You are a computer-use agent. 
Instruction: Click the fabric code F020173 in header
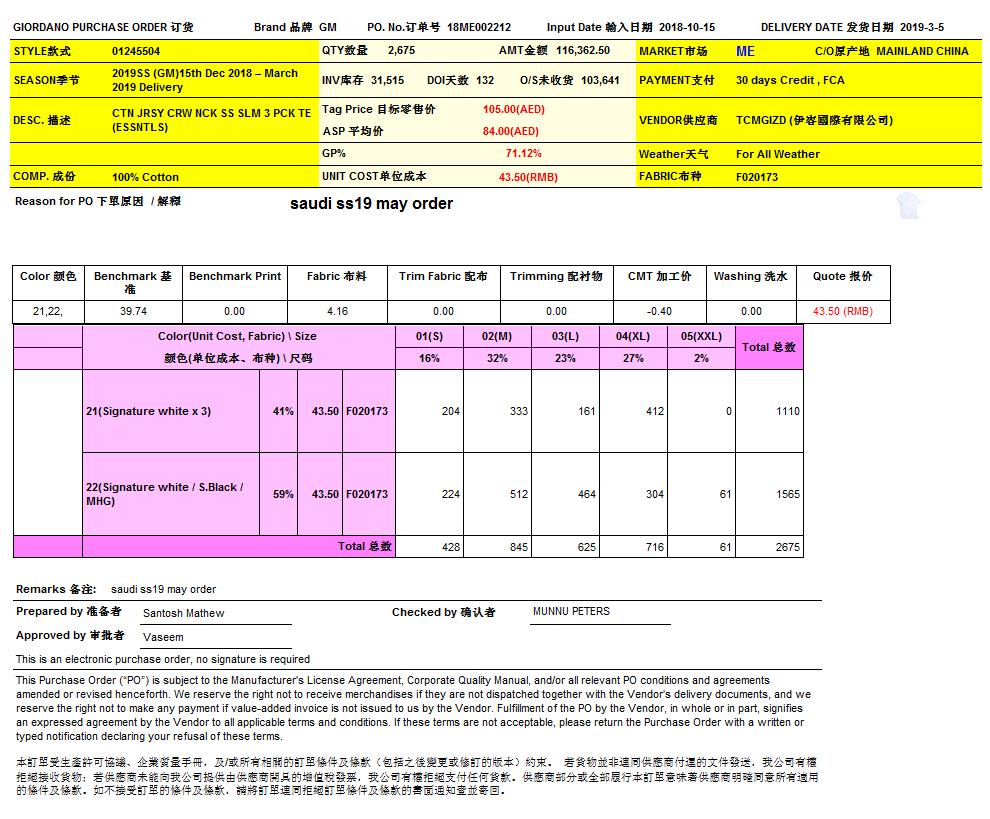click(757, 177)
